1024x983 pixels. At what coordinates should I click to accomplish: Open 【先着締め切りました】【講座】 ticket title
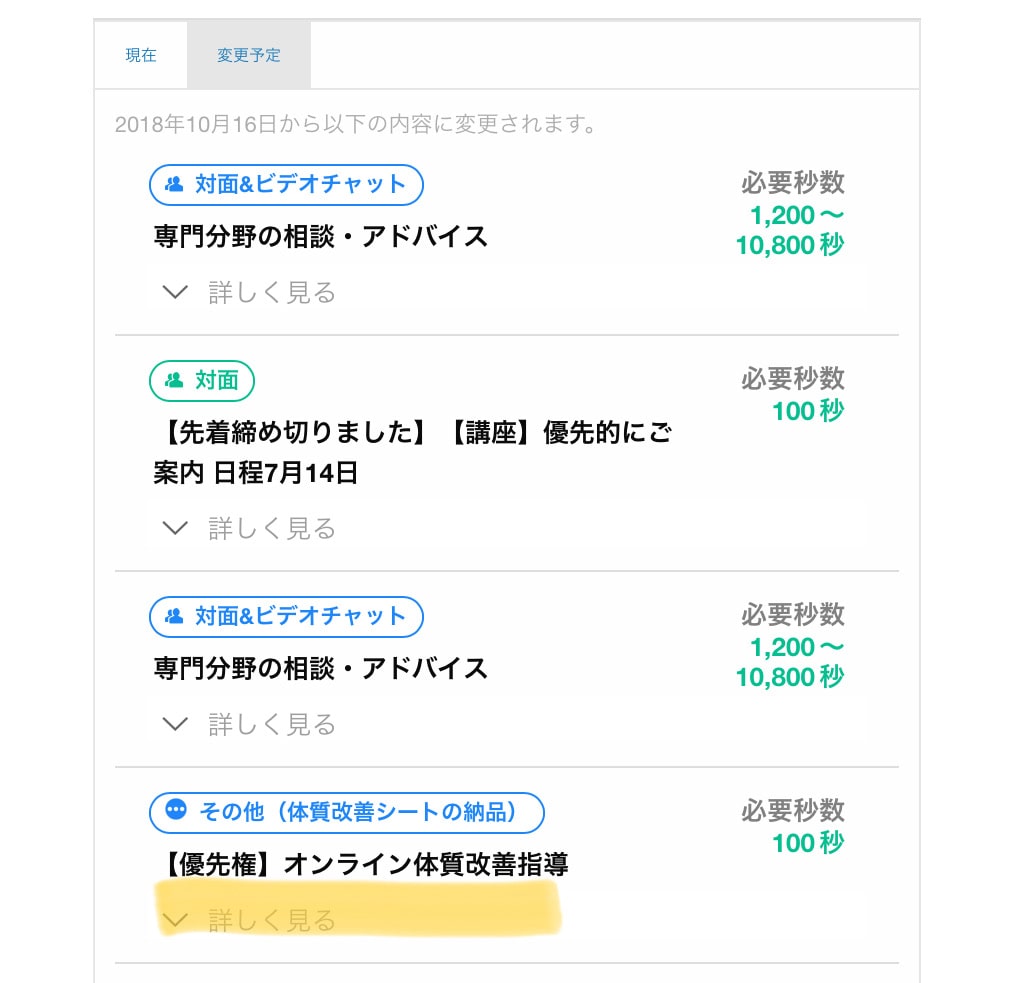point(413,453)
